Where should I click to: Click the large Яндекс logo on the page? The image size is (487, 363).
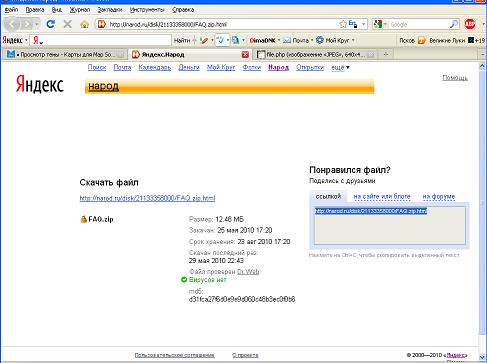pos(40,84)
